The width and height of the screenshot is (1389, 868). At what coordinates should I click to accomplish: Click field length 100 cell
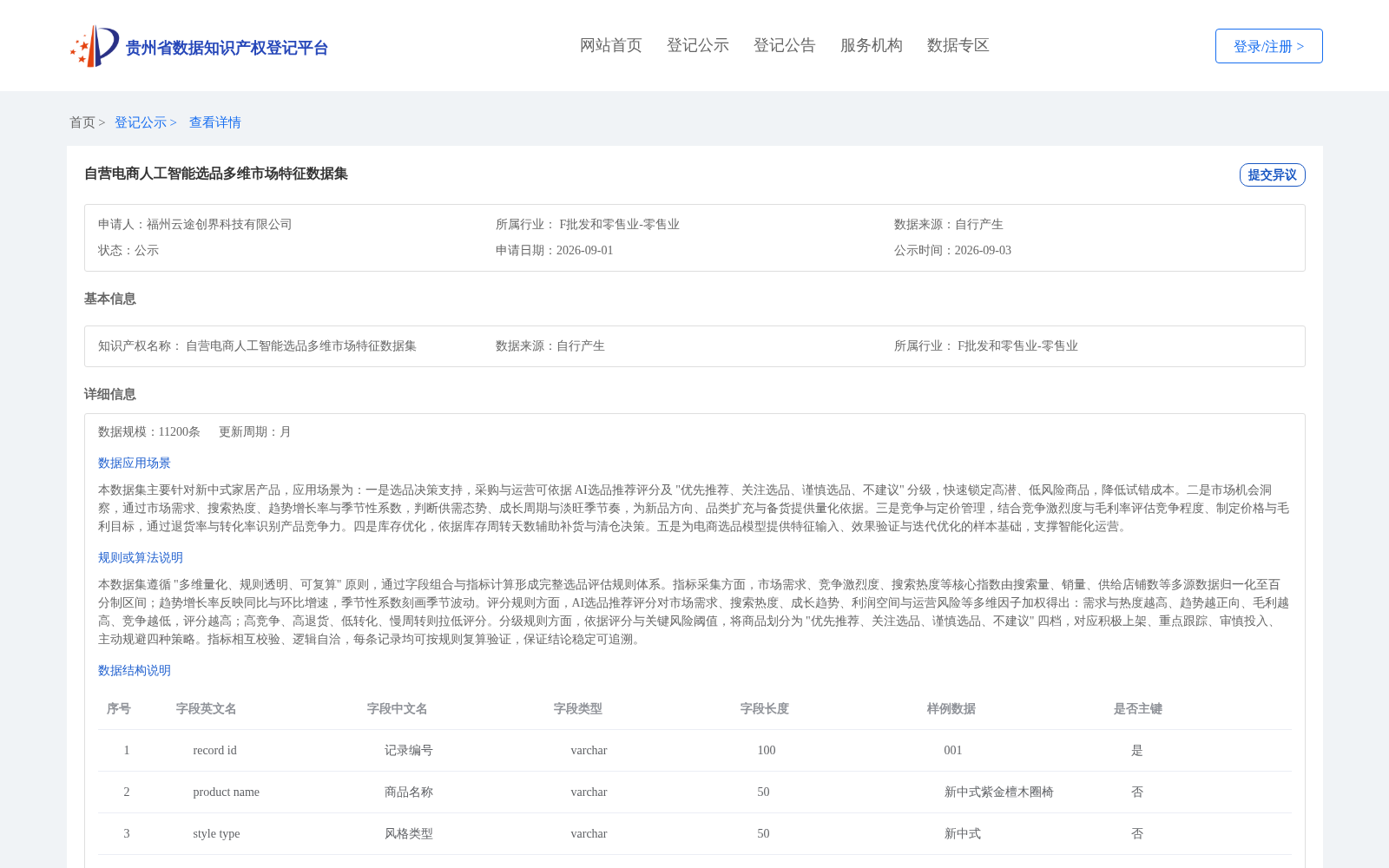point(767,750)
